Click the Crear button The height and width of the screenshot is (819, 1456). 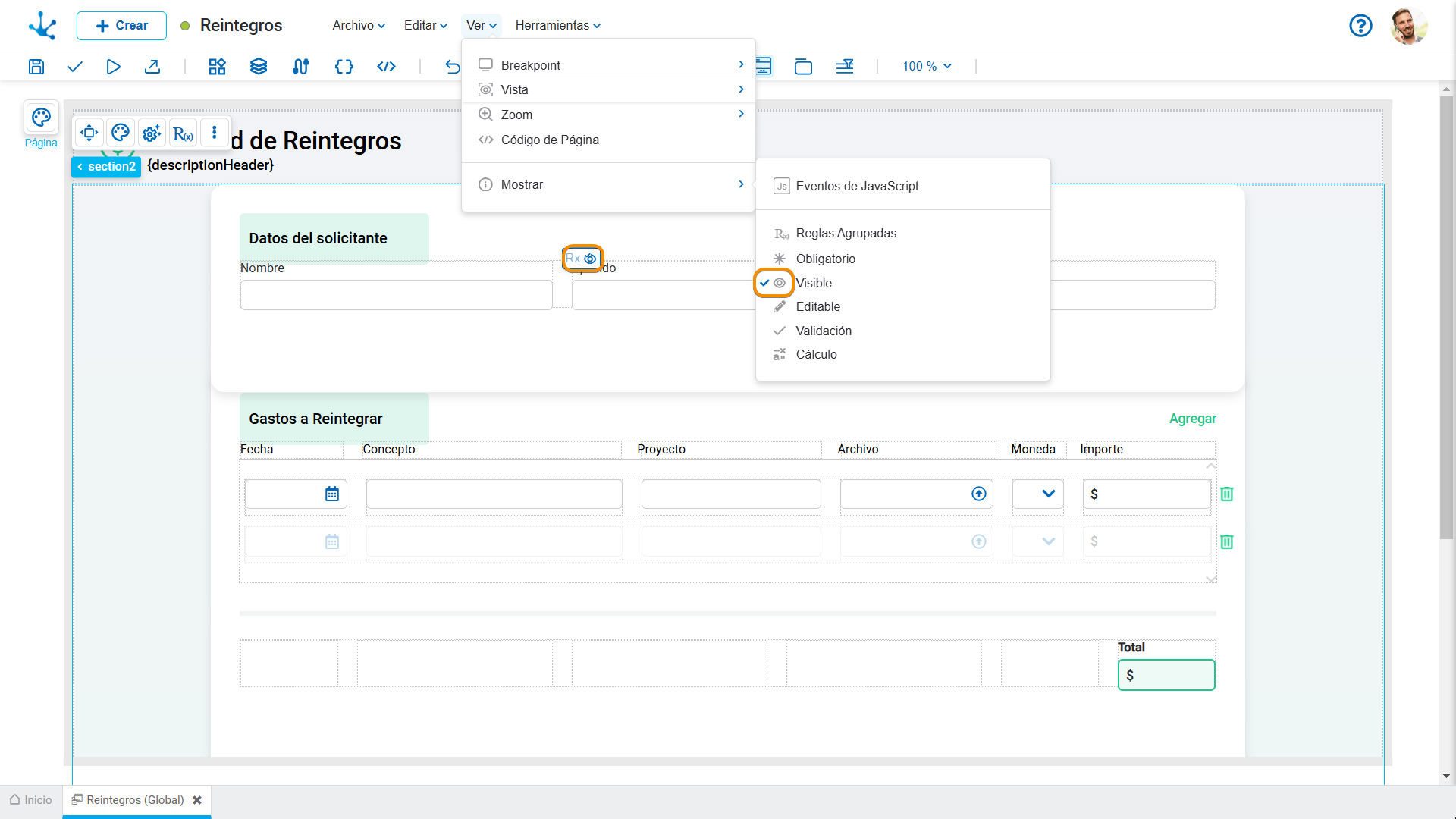tap(121, 26)
